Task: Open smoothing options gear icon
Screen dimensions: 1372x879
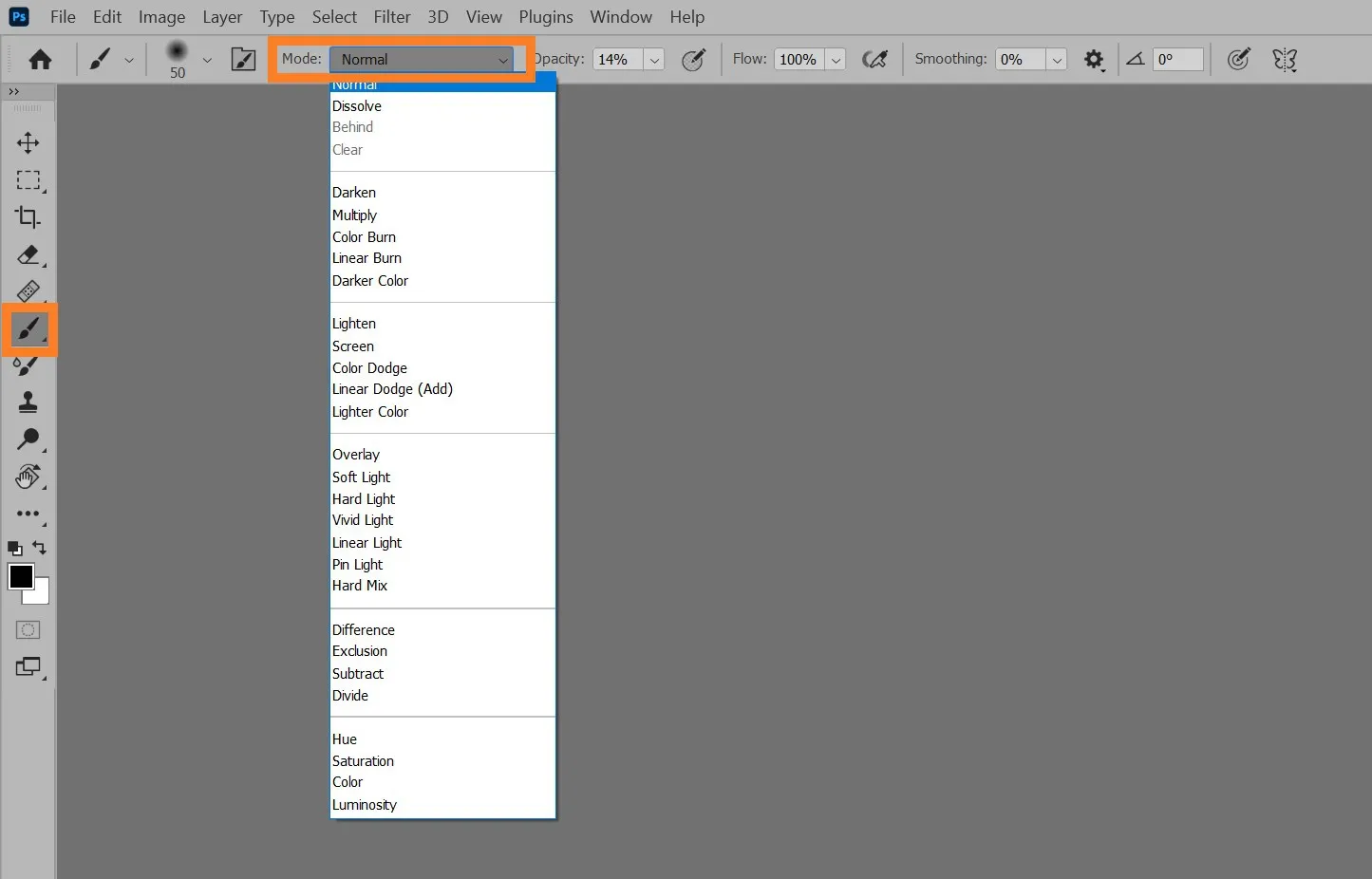Action: pos(1094,60)
